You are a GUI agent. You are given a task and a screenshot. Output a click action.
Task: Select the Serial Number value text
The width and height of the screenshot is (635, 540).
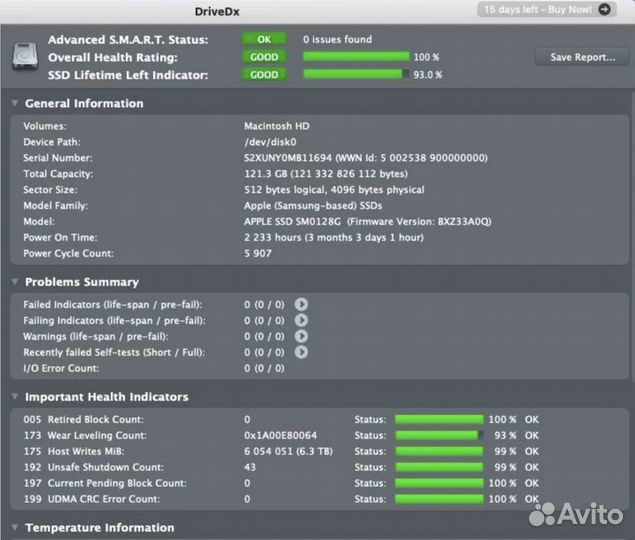click(366, 158)
